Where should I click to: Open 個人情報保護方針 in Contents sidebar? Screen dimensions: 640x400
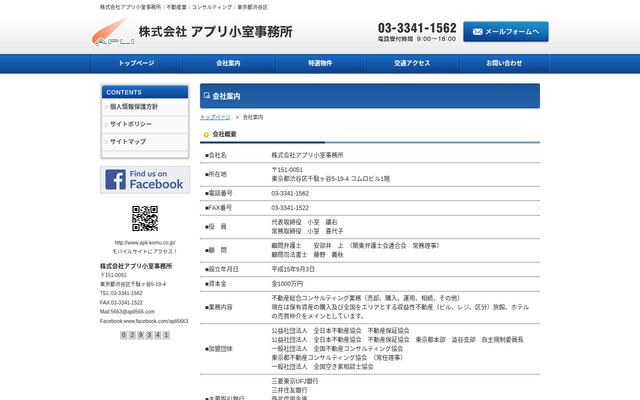coord(145,107)
